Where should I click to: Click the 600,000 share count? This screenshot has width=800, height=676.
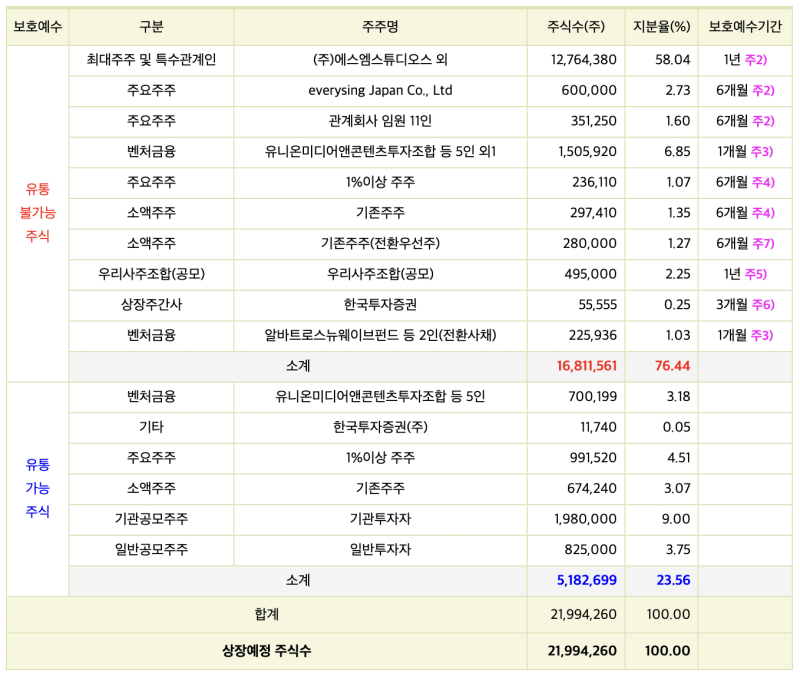point(589,91)
